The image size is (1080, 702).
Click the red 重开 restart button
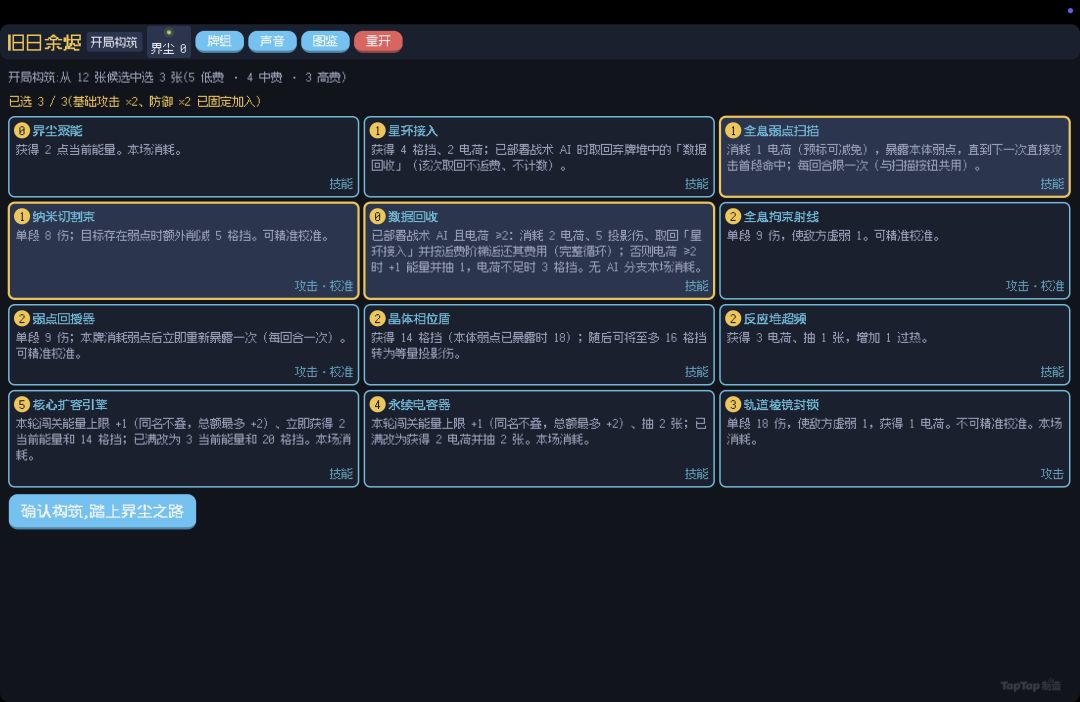378,41
